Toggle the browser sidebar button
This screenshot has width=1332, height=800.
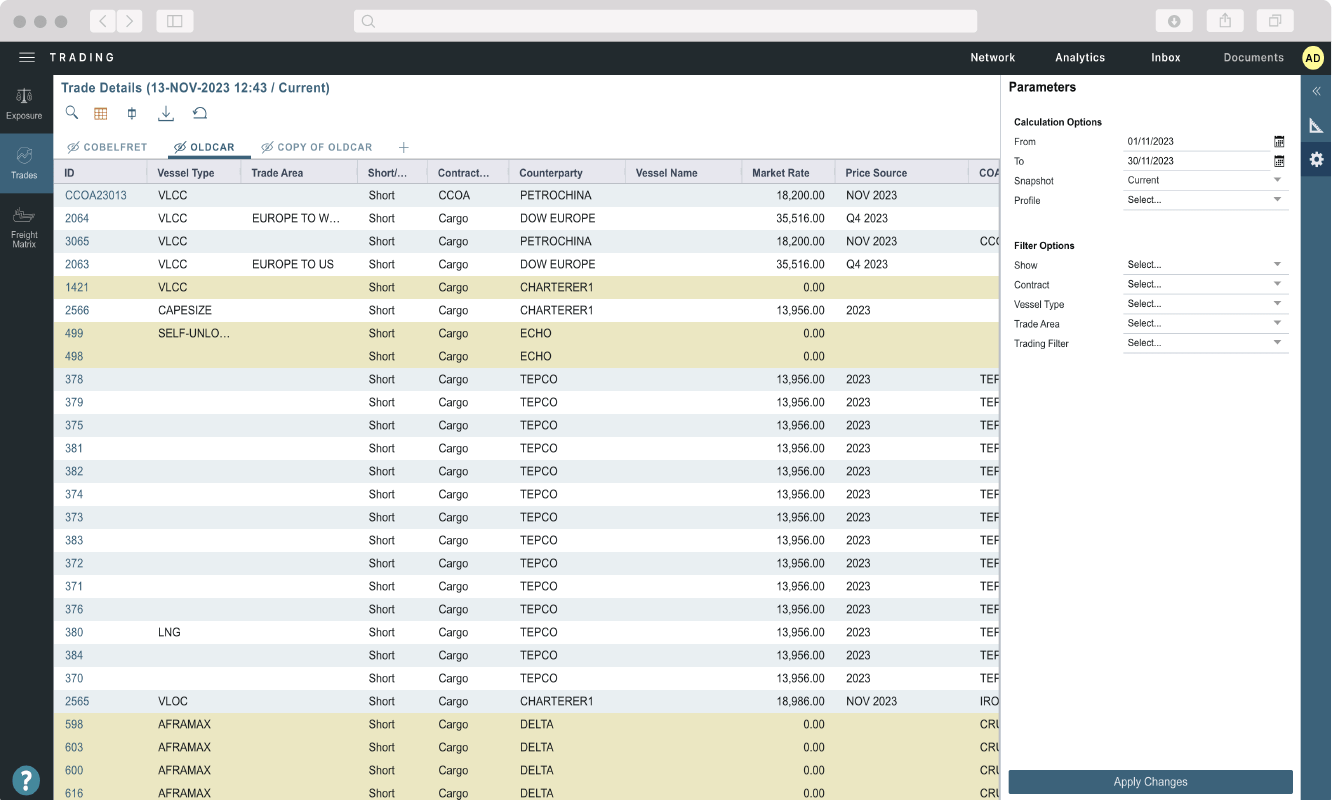[175, 21]
